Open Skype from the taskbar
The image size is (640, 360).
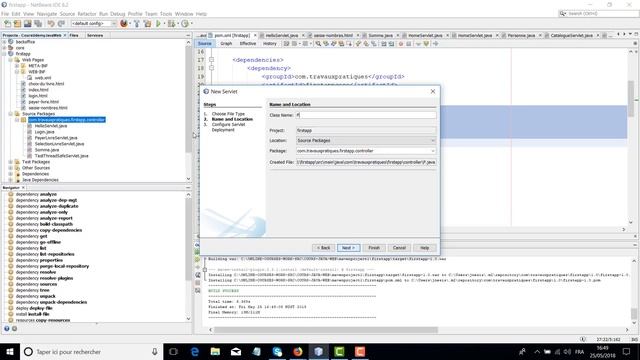point(277,351)
